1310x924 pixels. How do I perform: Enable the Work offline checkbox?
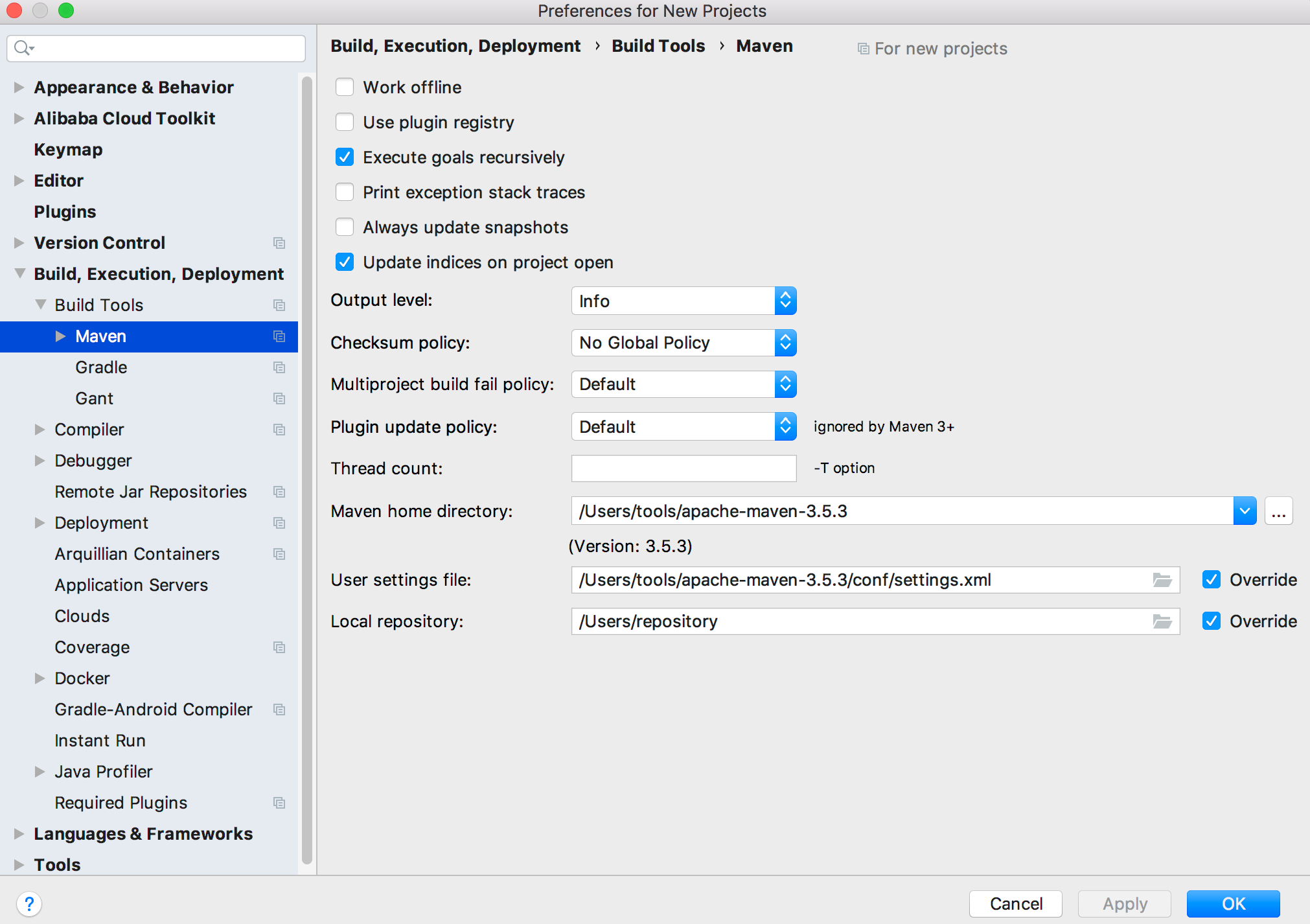pos(345,87)
